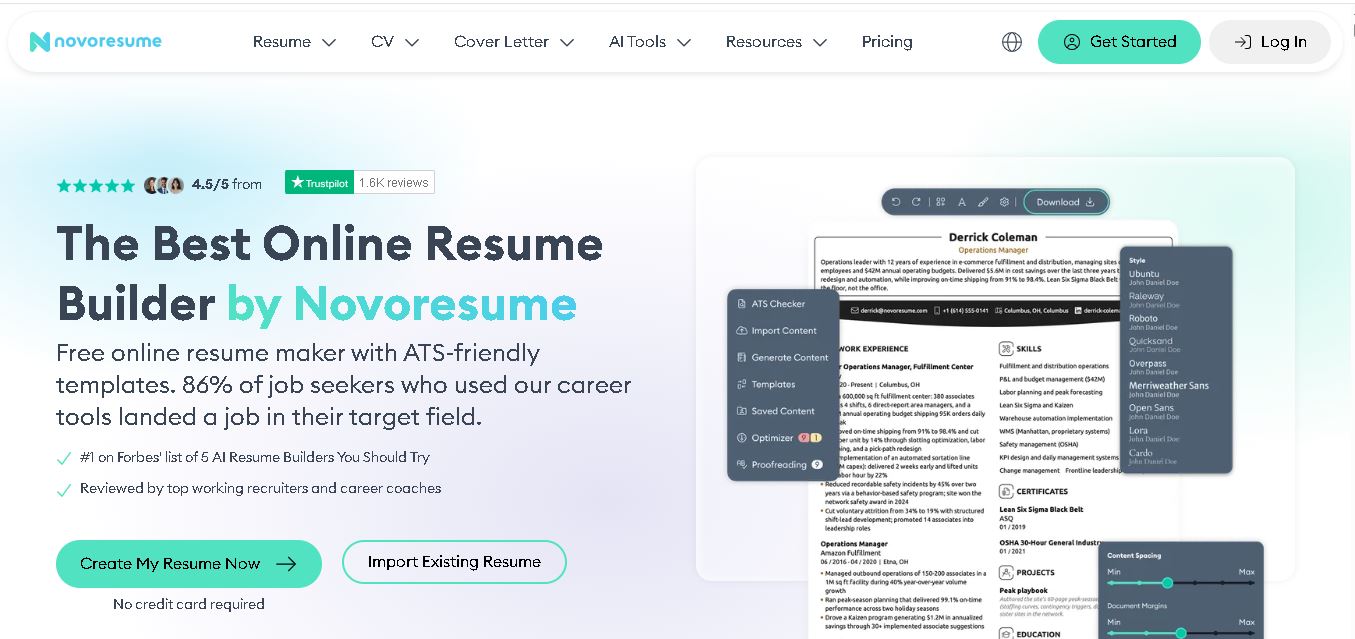Click the Projects section icon on resume
The width and height of the screenshot is (1355, 639).
(1005, 573)
